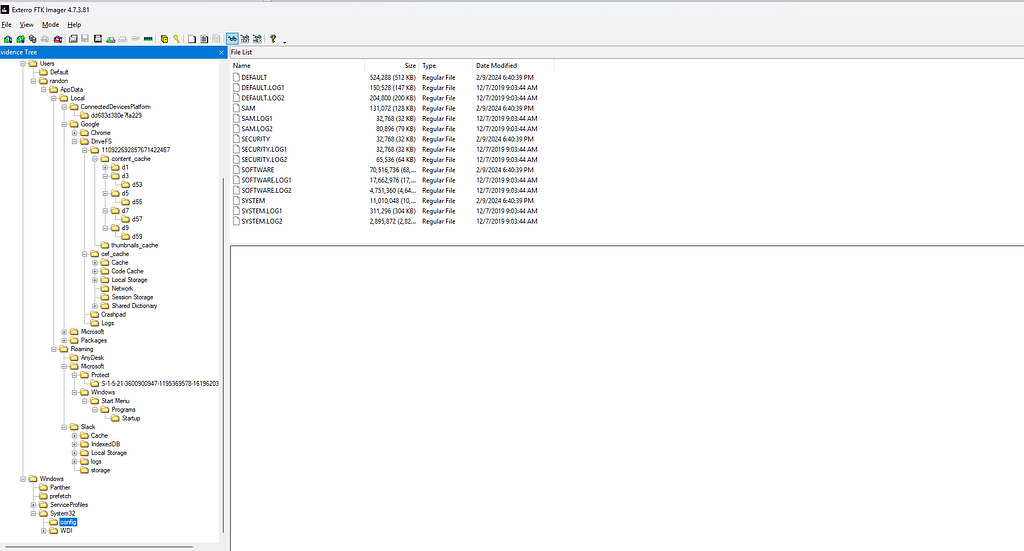Collapse the Slack folder node
Viewport: 1024px width, 551px height.
tap(64, 427)
